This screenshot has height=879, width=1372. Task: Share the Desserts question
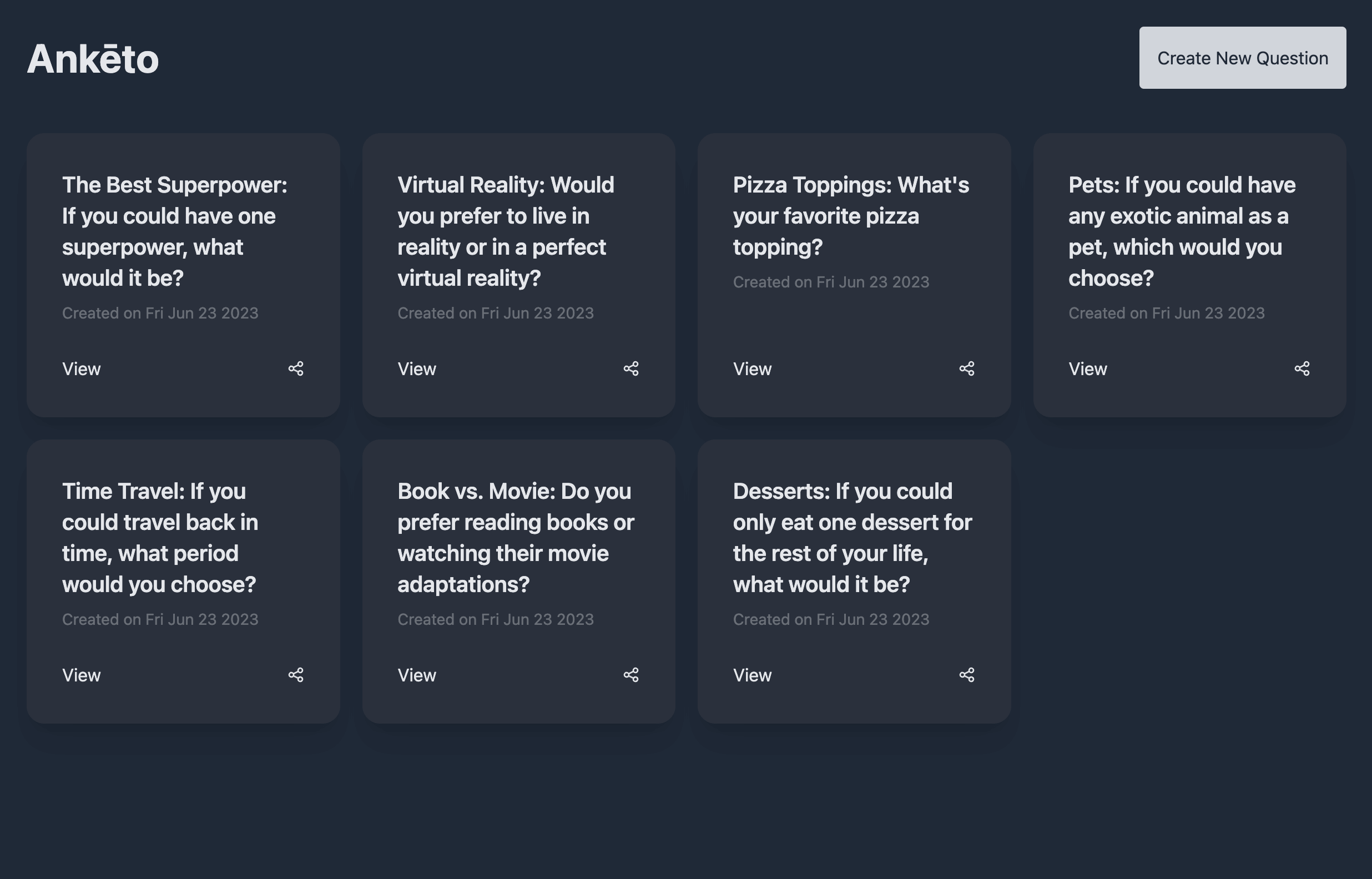tap(966, 675)
